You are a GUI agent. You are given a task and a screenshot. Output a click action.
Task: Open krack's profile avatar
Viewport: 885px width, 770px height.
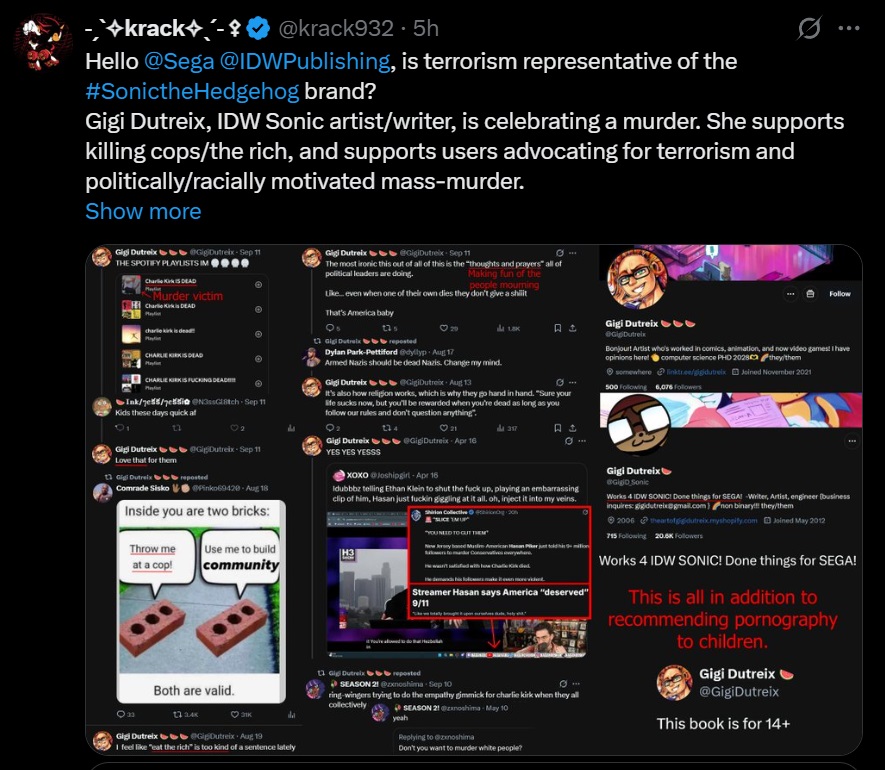pyautogui.click(x=43, y=43)
